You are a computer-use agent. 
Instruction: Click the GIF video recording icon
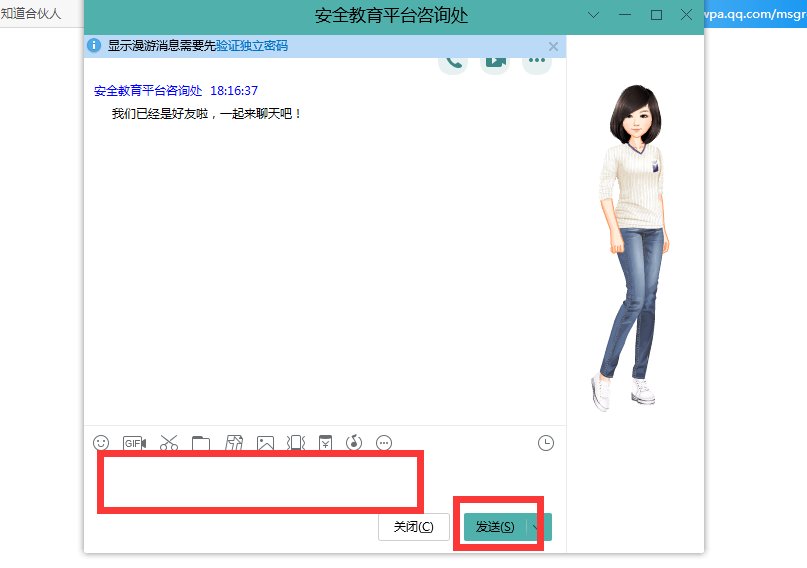(134, 443)
